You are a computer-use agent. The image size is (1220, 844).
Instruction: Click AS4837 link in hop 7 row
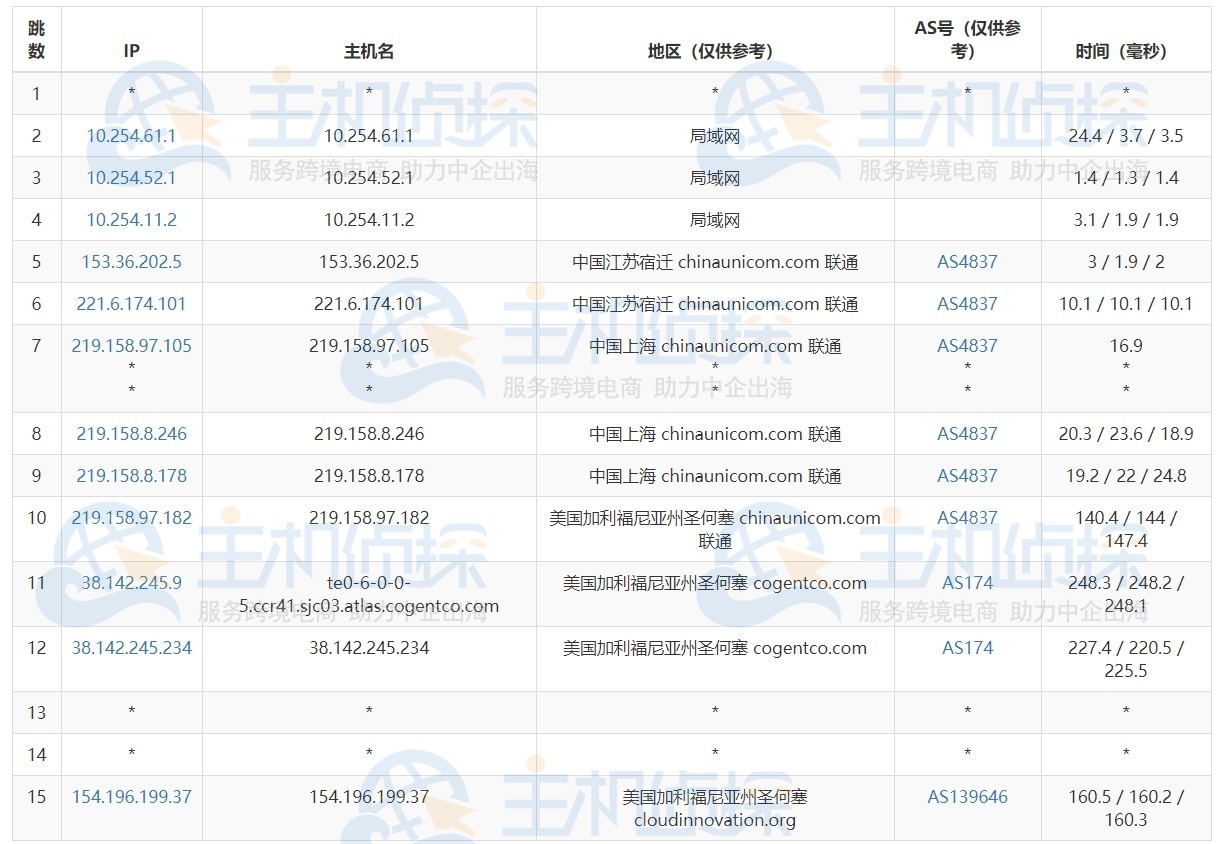[967, 346]
